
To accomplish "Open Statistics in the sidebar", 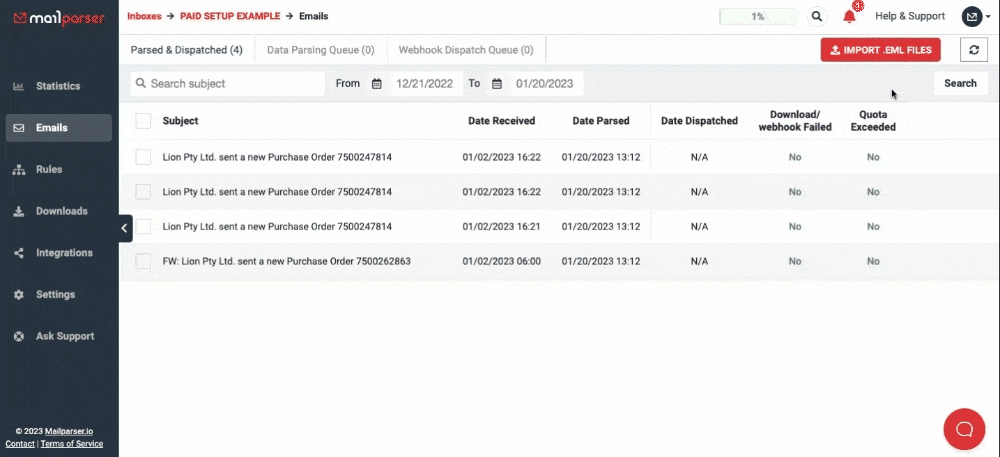I will pos(57,86).
